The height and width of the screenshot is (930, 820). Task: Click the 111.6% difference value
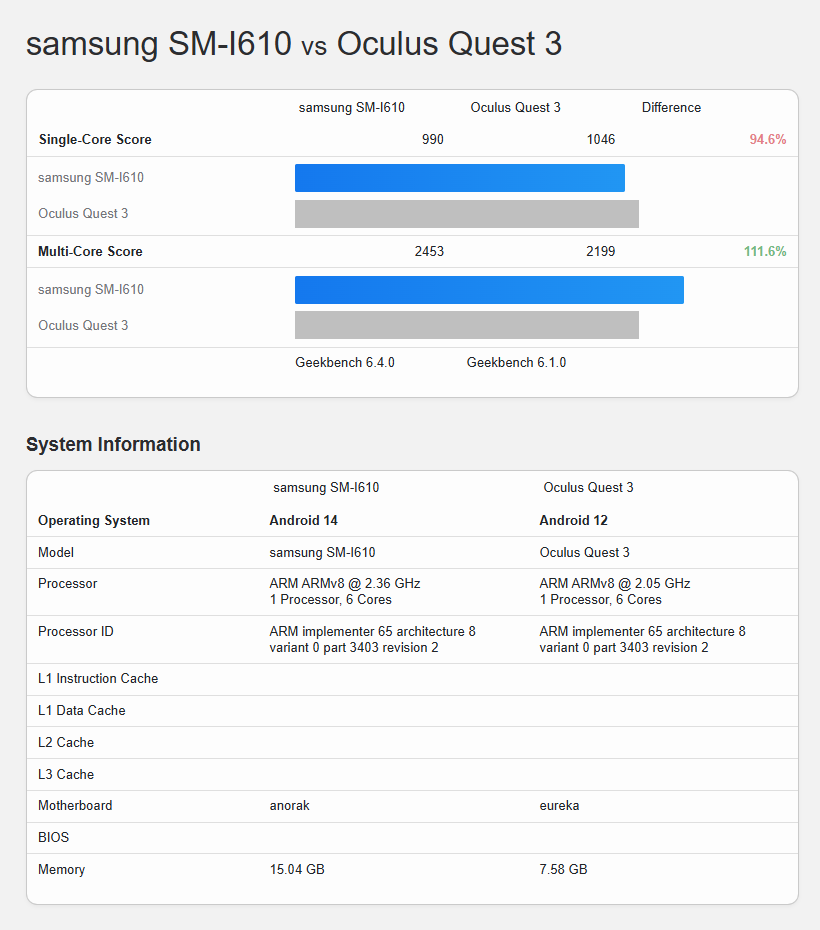pyautogui.click(x=765, y=251)
